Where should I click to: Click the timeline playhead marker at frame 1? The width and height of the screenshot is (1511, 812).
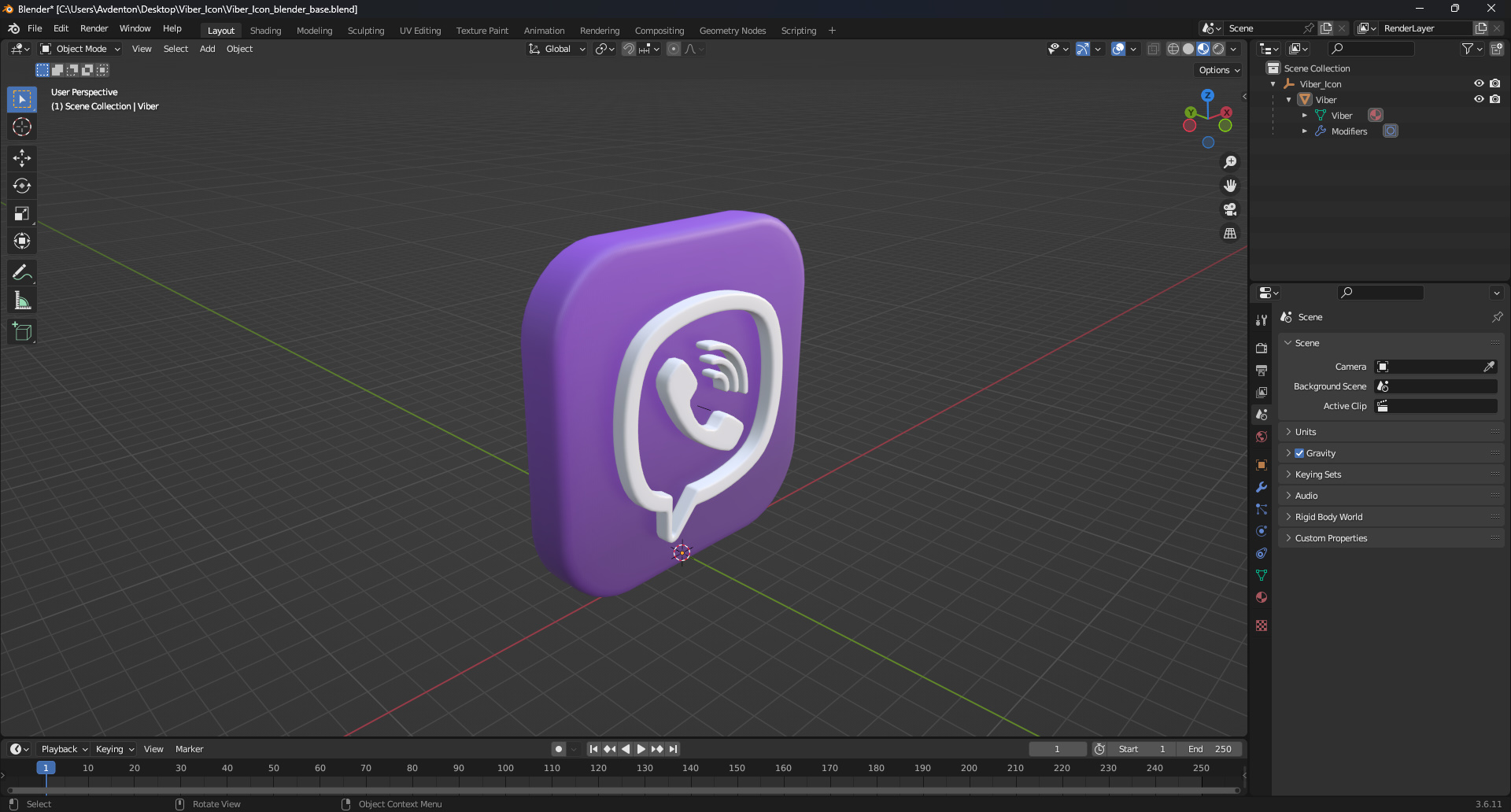pyautogui.click(x=46, y=768)
